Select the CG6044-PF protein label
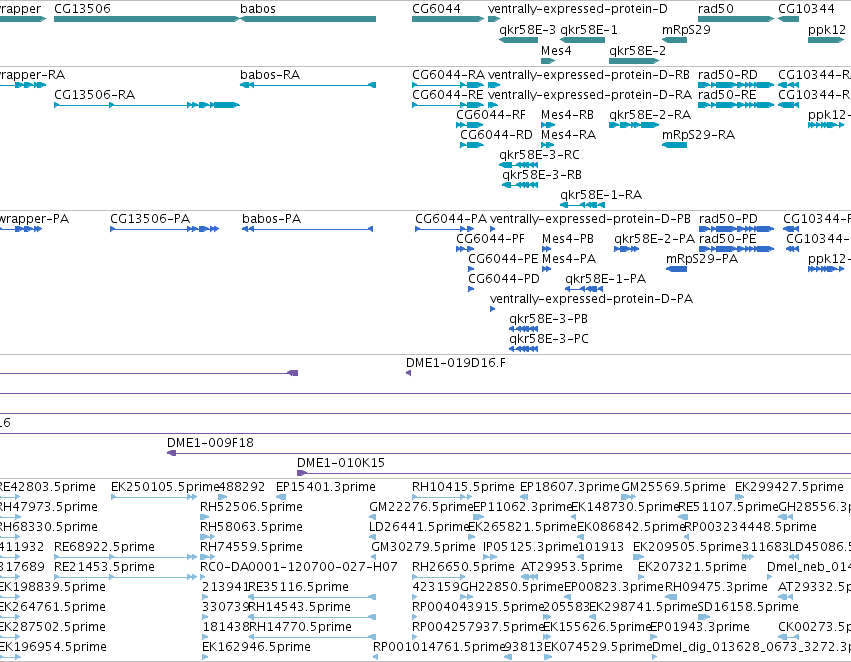 pyautogui.click(x=491, y=239)
